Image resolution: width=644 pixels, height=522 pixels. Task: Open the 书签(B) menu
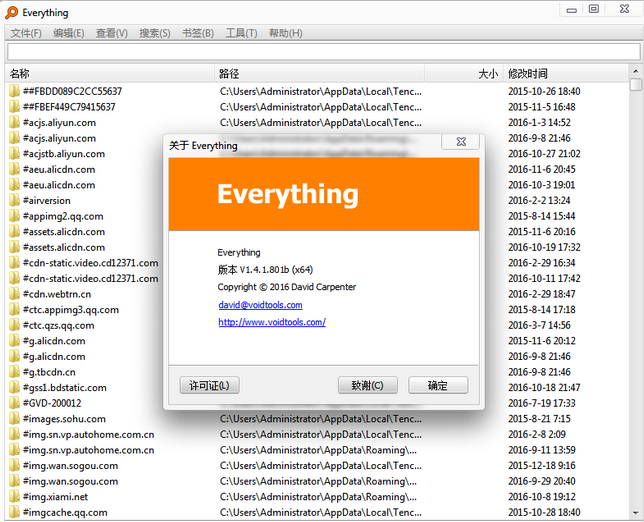[x=197, y=33]
